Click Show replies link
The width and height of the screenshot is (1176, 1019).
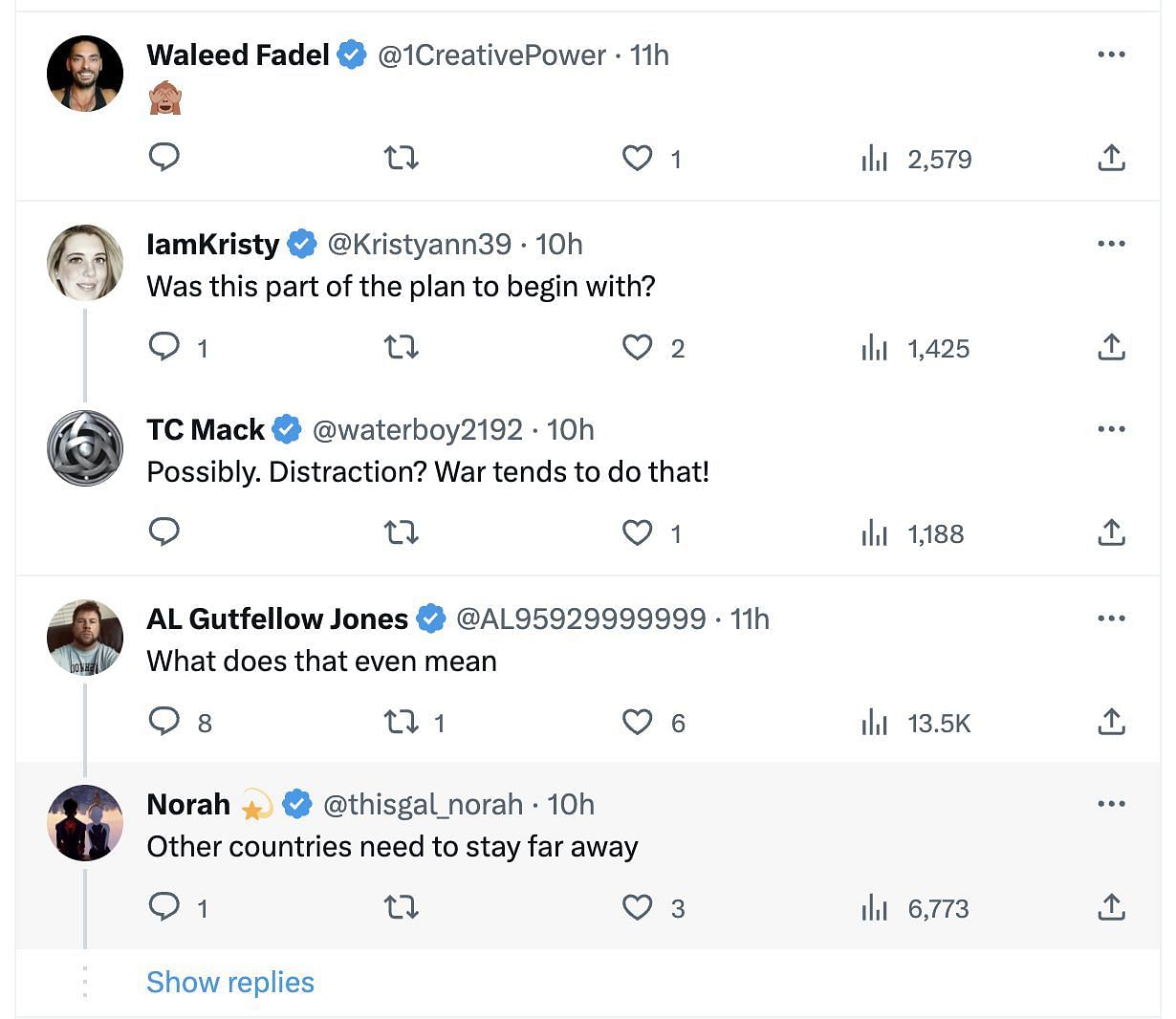[230, 982]
